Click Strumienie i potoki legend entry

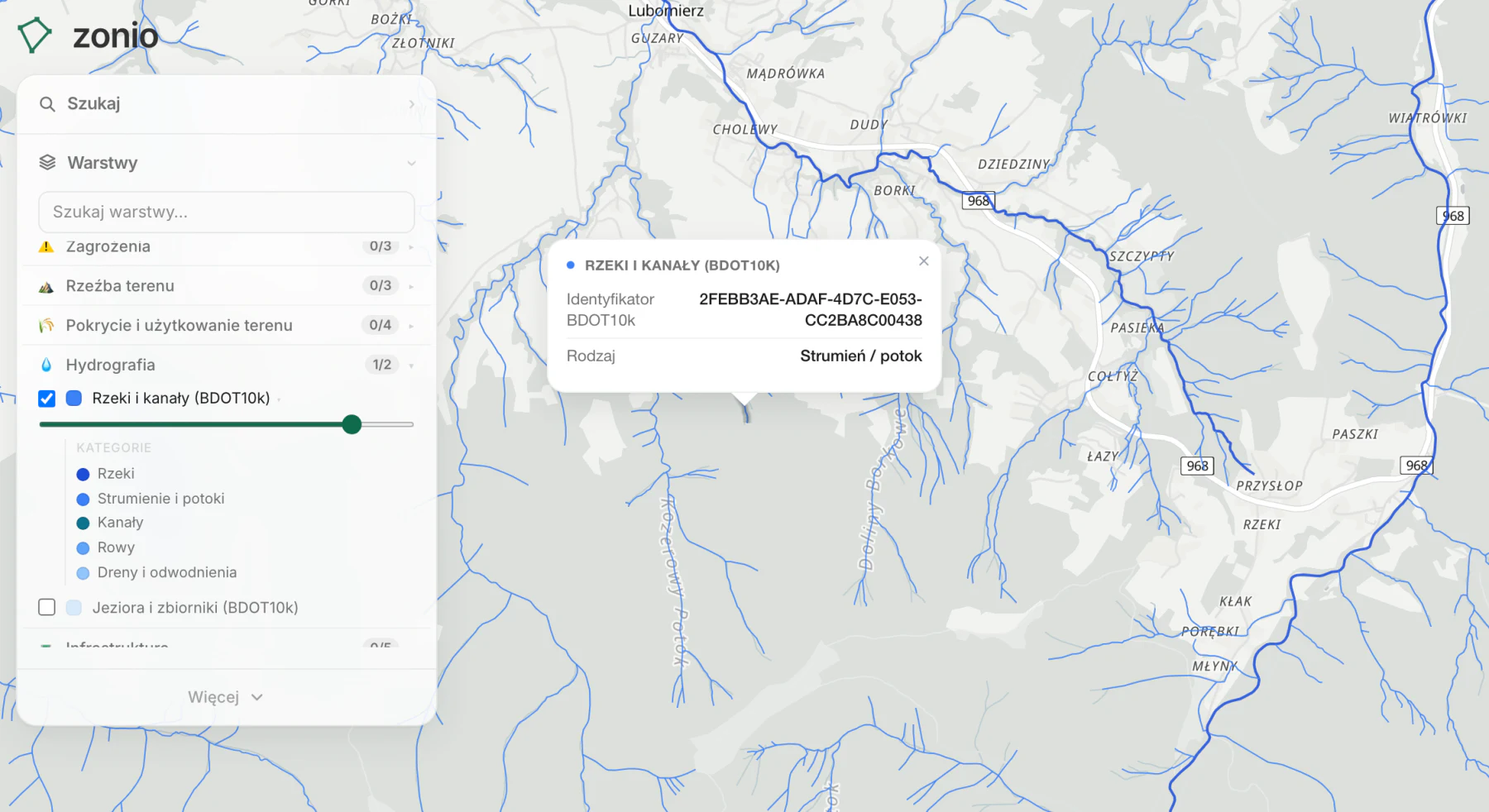click(x=160, y=499)
